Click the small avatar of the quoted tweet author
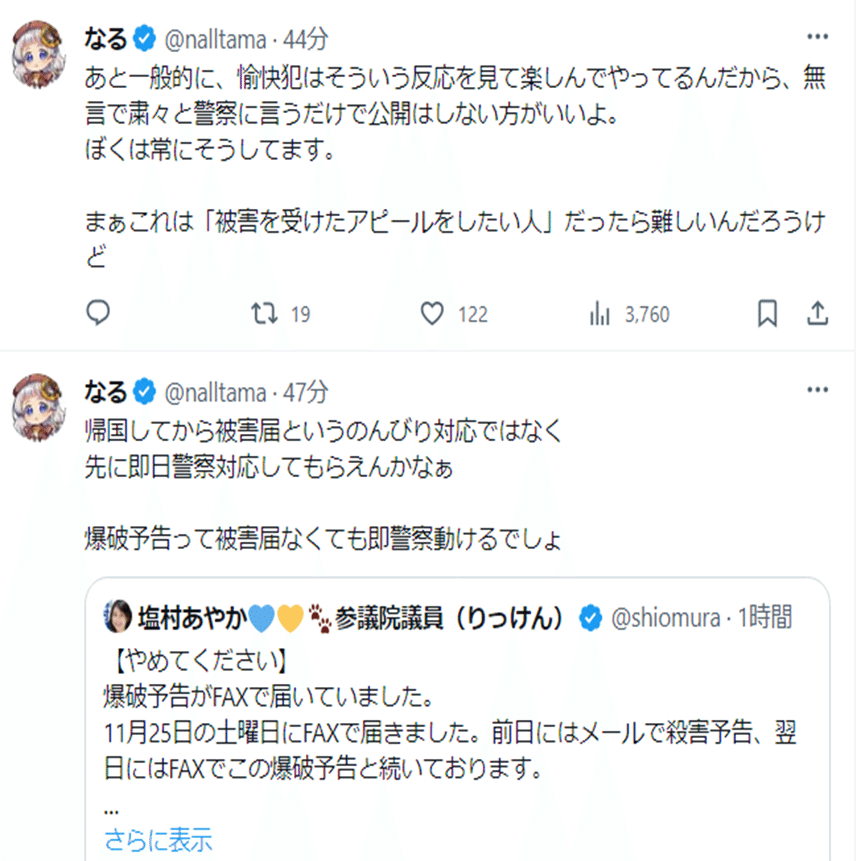The height and width of the screenshot is (861, 861). click(119, 617)
